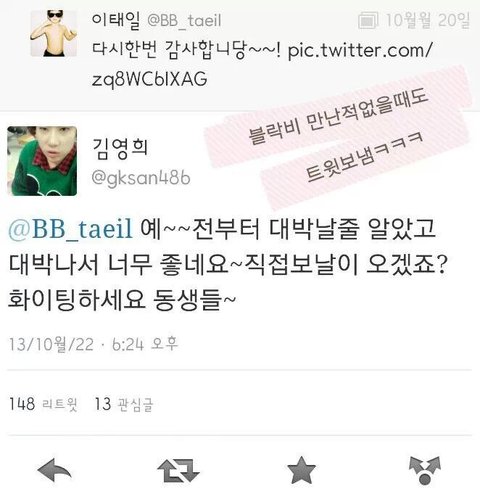480x494 pixels.
Task: Tap the 13/10월/22 6:24 오후 timestamp
Action: 93,344
